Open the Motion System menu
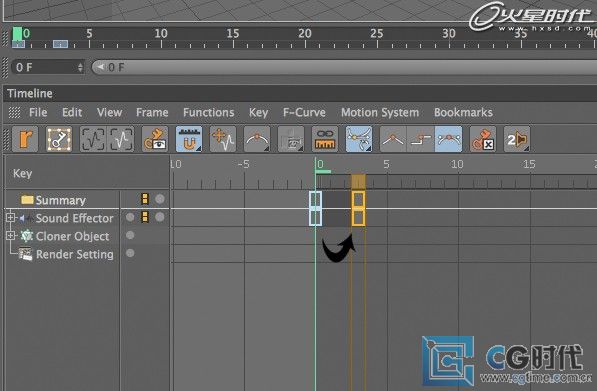Viewport: 597px width, 391px height. [x=380, y=112]
